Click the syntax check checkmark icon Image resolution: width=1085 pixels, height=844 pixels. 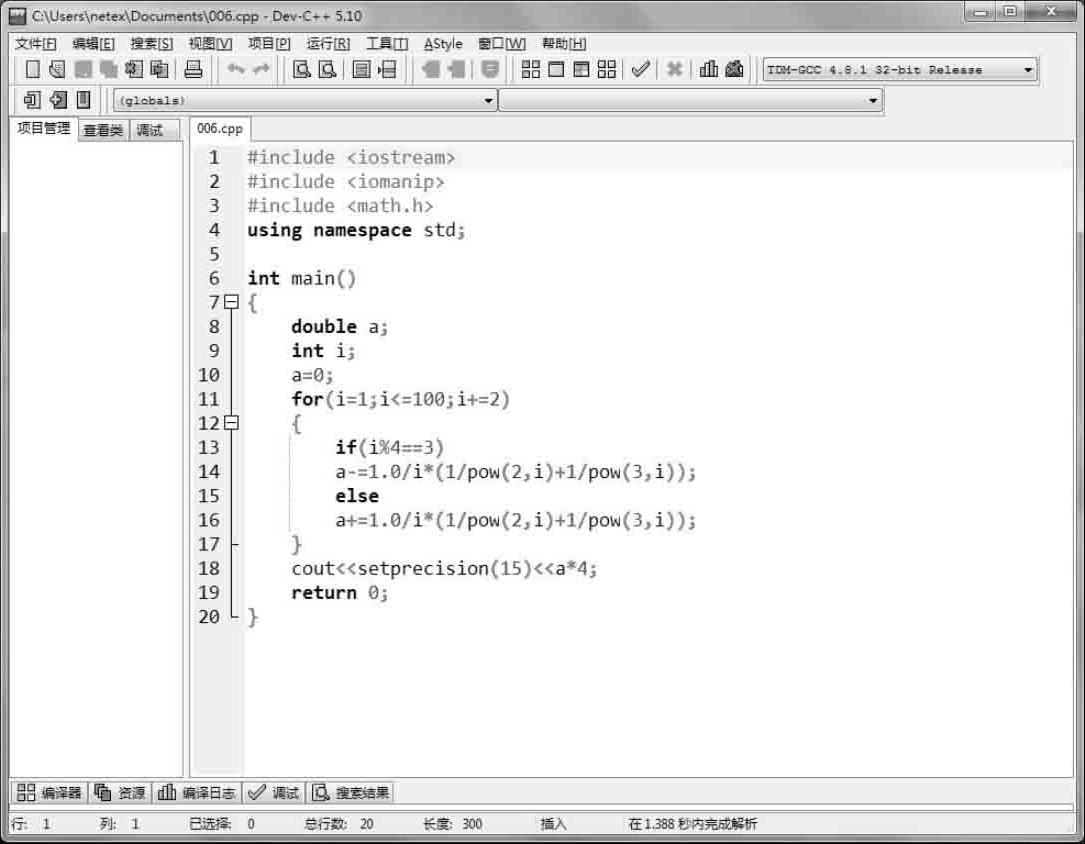tap(640, 70)
